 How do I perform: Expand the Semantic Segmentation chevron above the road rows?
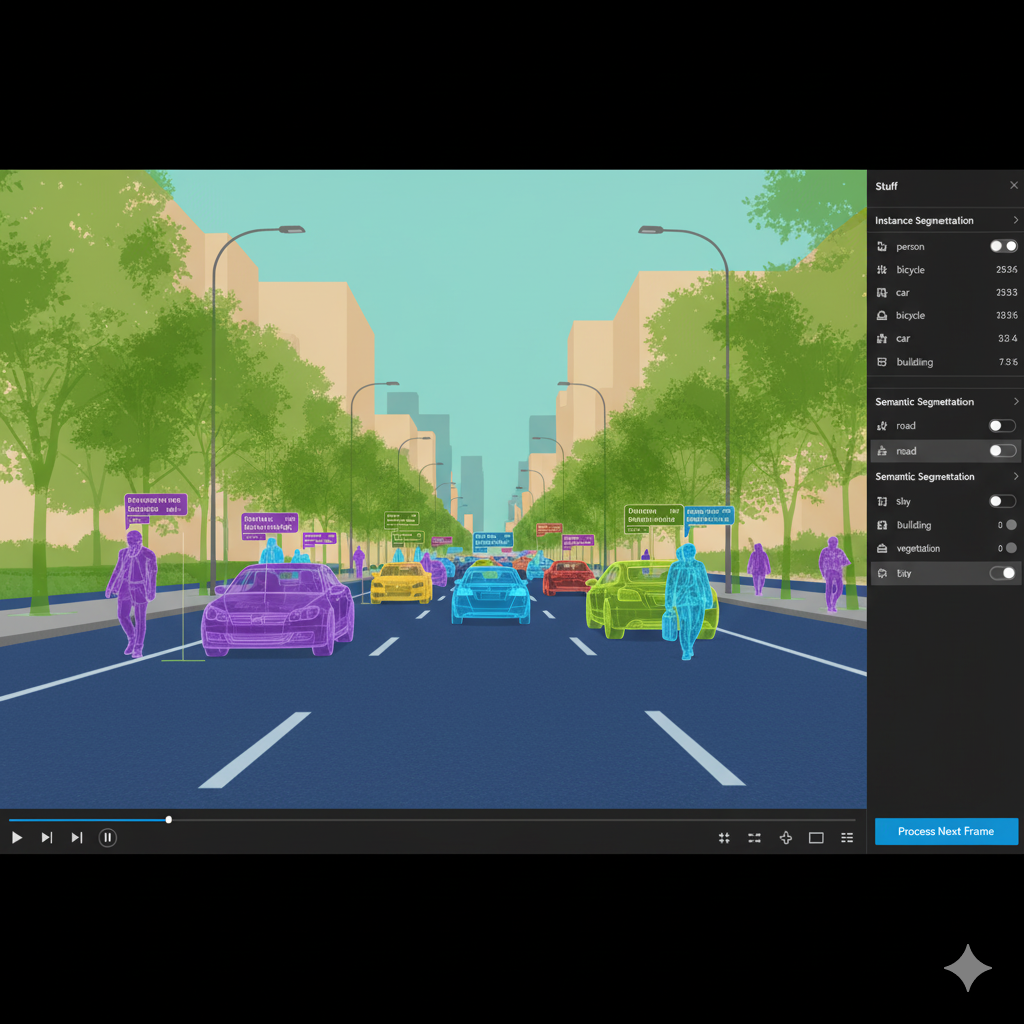[1015, 402]
